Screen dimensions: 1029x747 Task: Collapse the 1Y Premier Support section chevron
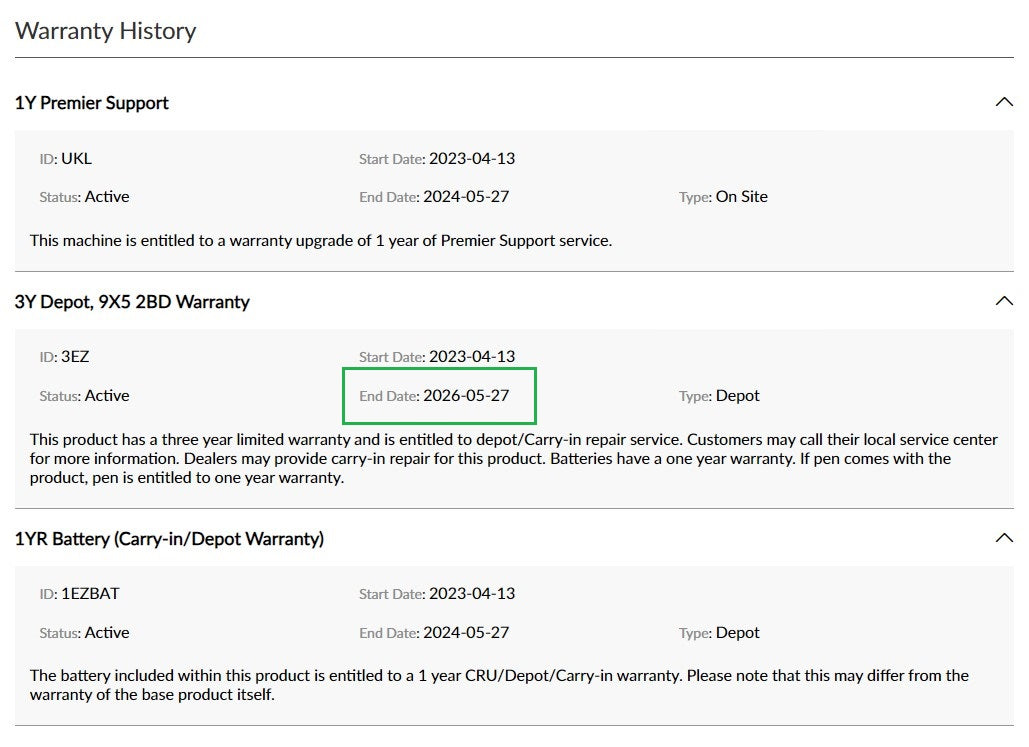(1004, 102)
